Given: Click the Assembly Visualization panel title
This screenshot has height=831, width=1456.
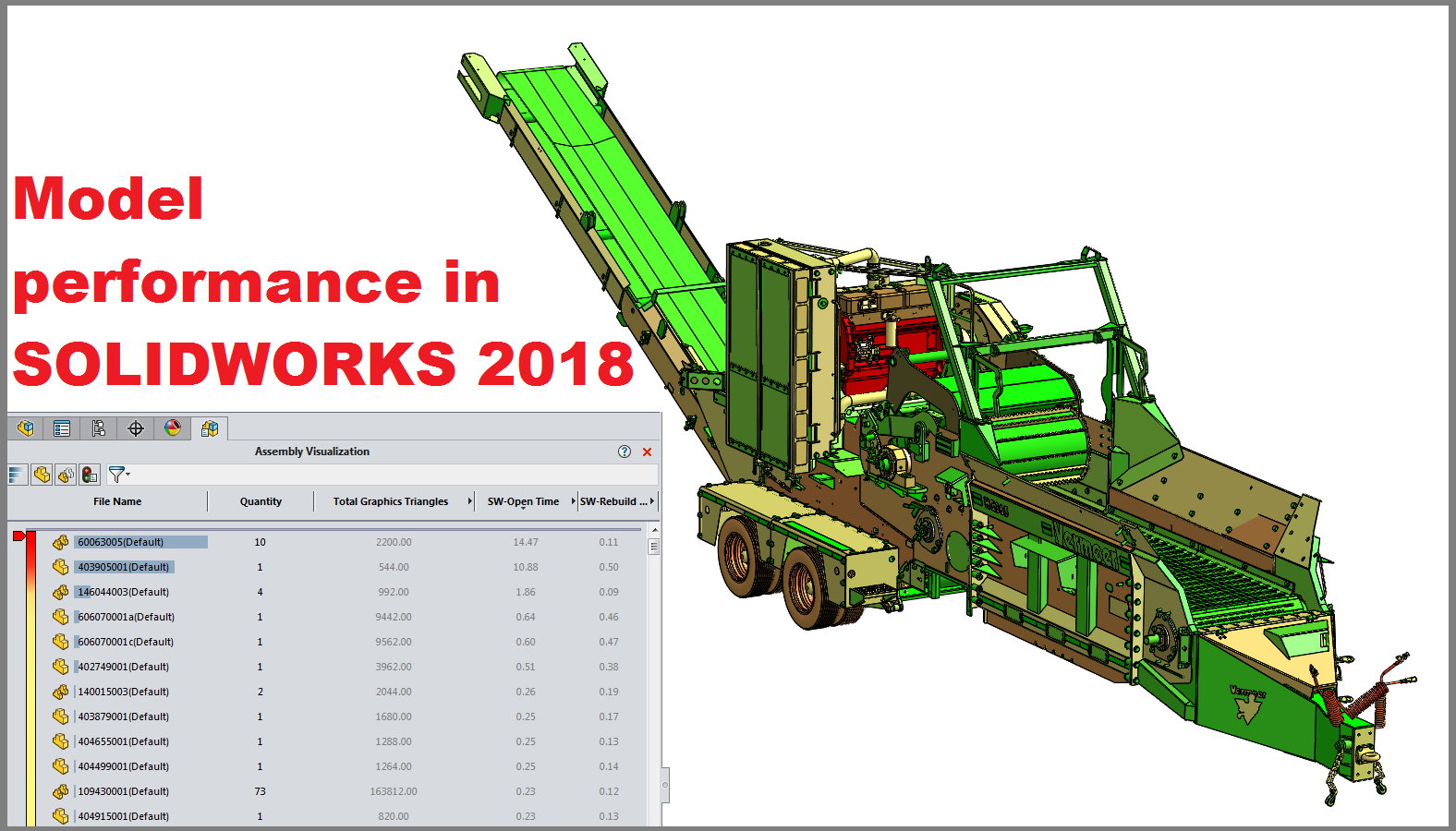Looking at the screenshot, I should tap(312, 452).
